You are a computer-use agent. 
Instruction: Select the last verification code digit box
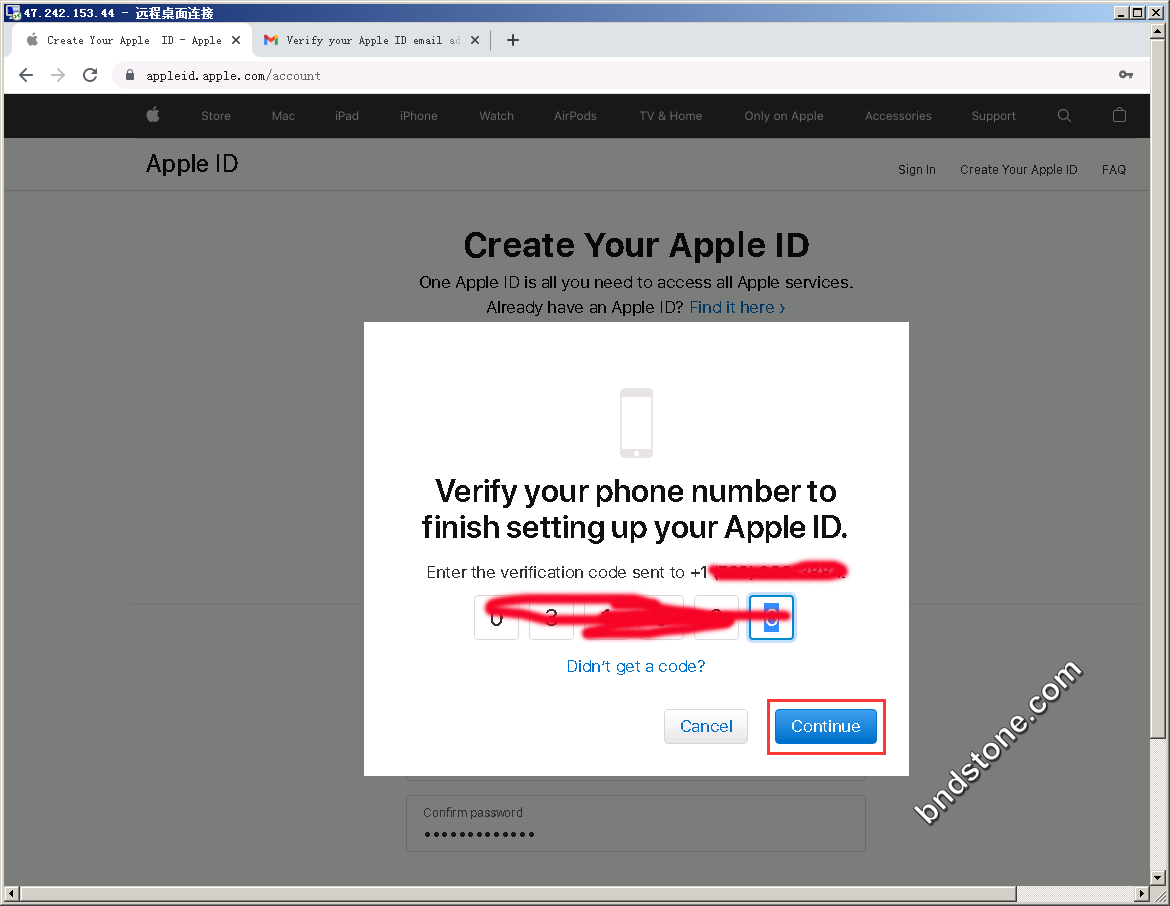coord(772,617)
